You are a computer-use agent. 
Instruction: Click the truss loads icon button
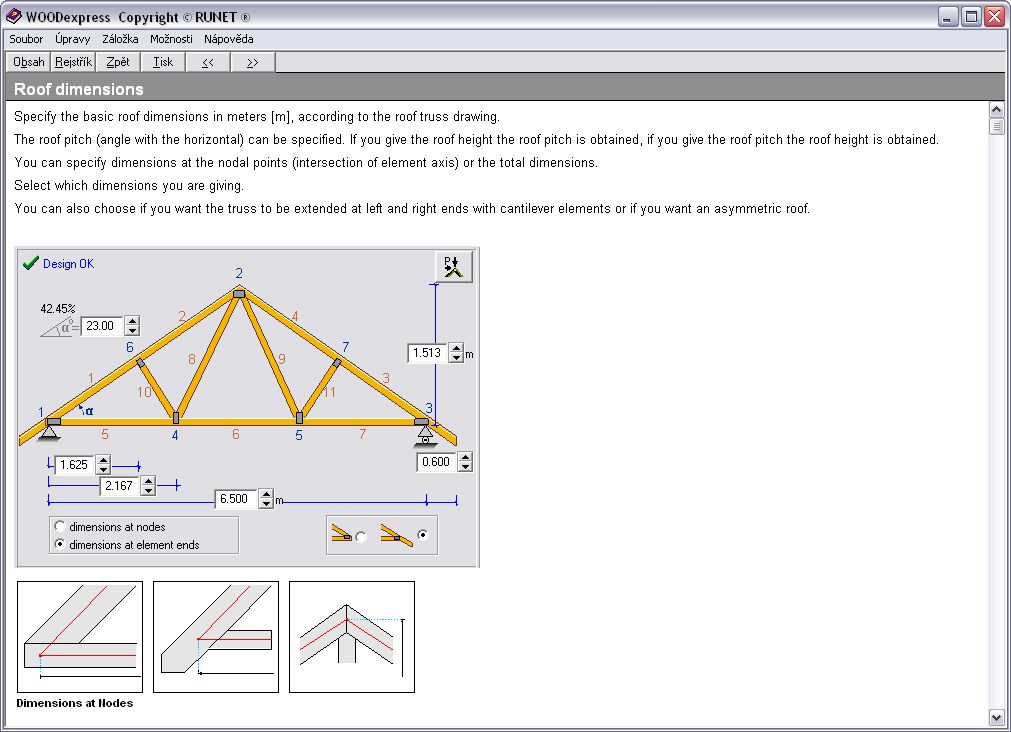coord(453,266)
